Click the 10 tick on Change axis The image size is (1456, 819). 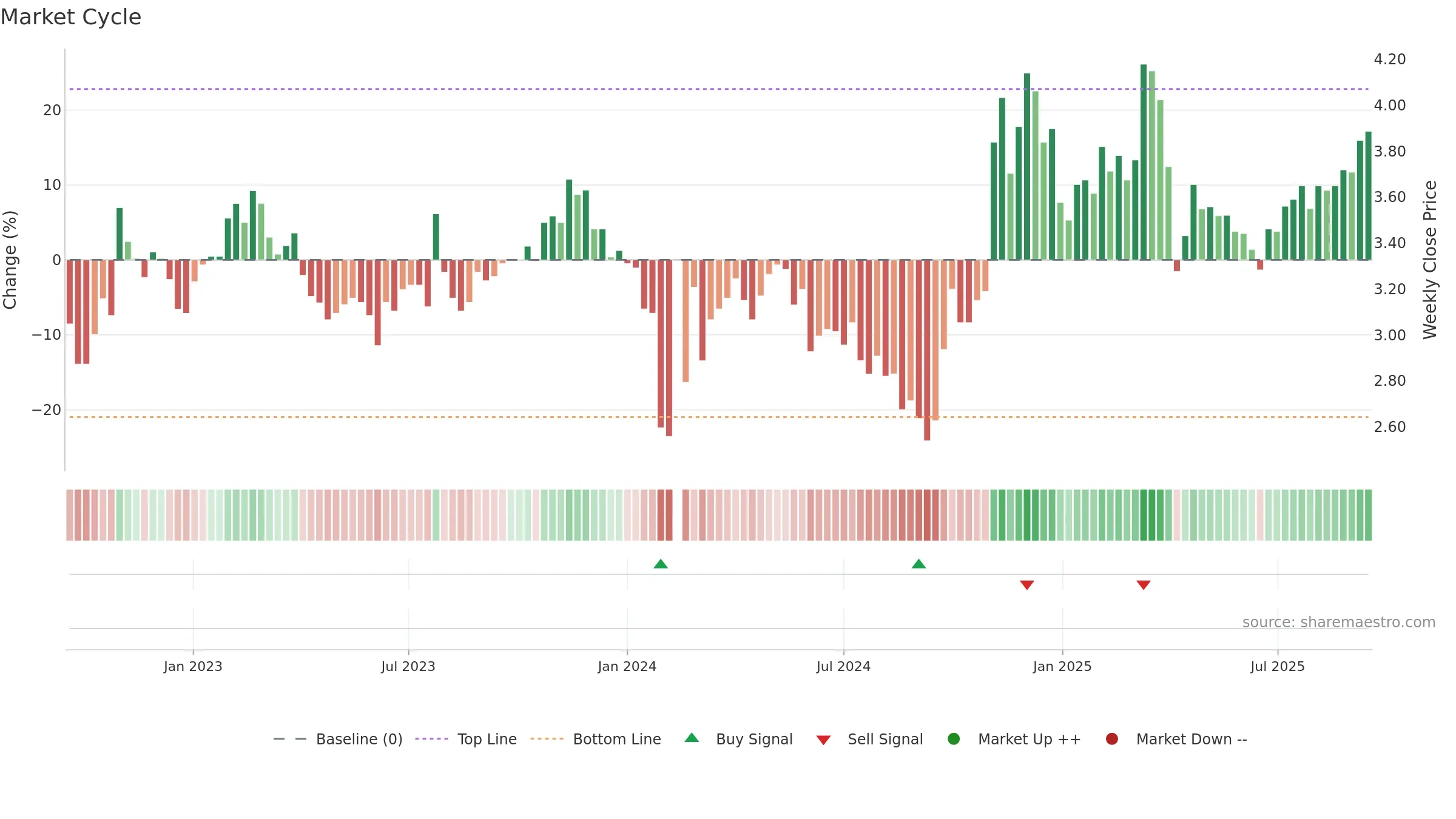click(x=52, y=185)
